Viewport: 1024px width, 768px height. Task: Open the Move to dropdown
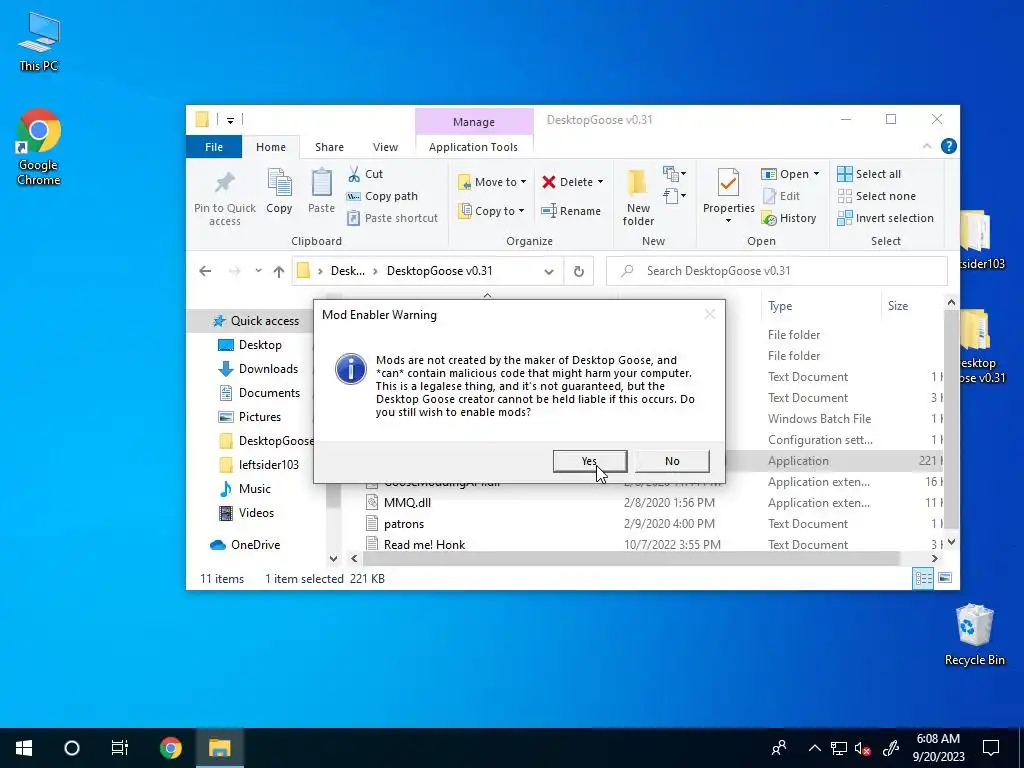tap(492, 182)
